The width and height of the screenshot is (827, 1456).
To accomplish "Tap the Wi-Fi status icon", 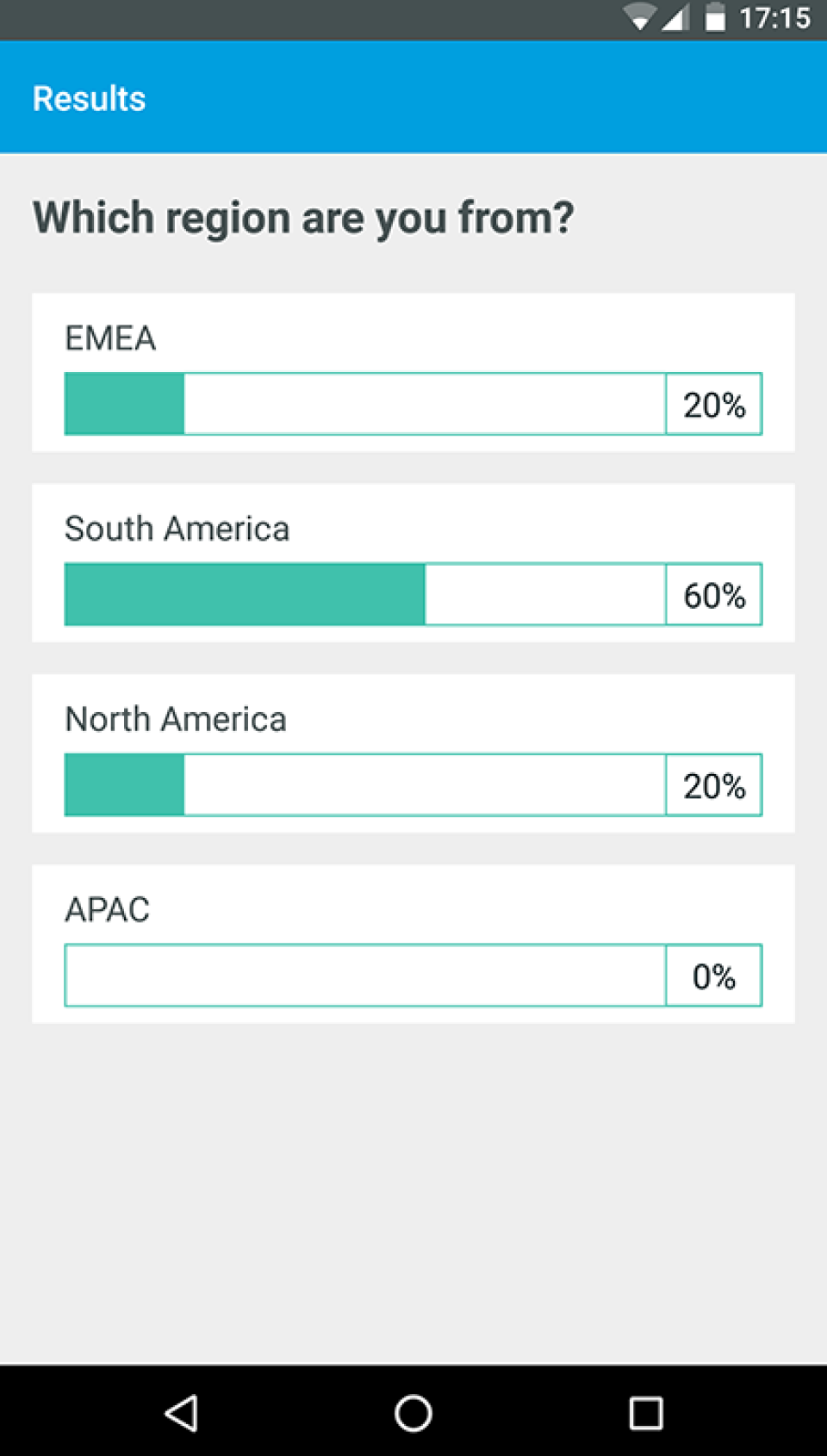I will [x=639, y=17].
